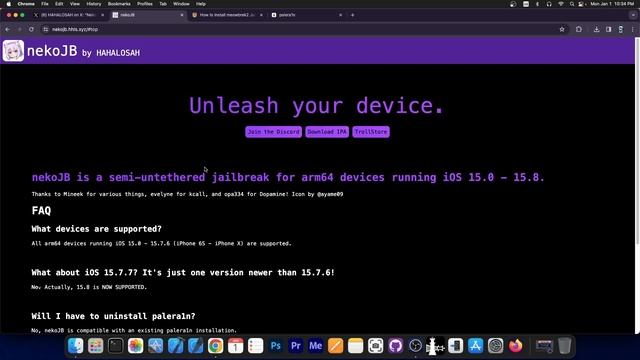
Task: Open Notes app in the dock
Action: [x=356, y=346]
